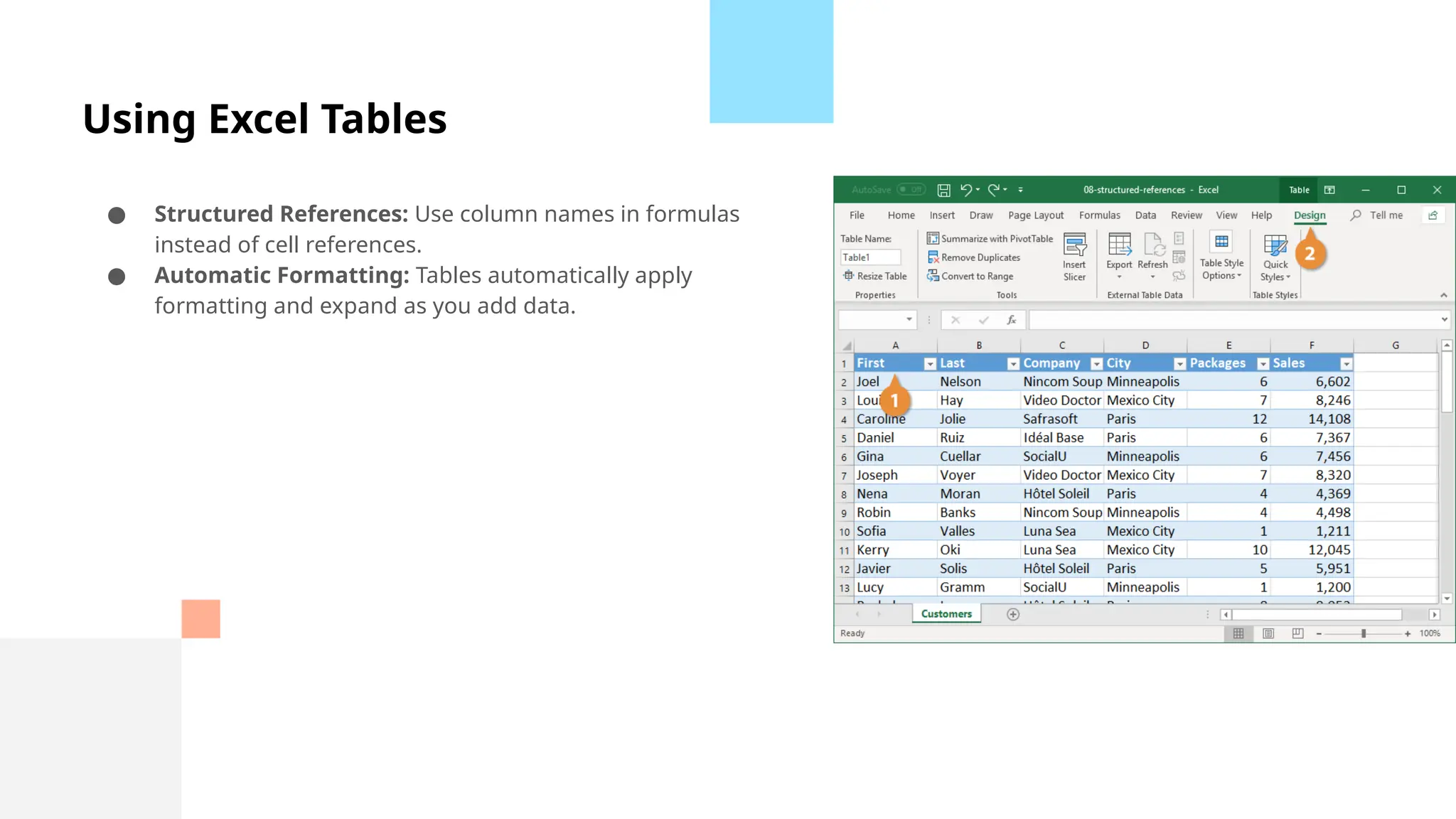Click Convert to Range
Screen dimensions: 1456x819
pos(970,276)
